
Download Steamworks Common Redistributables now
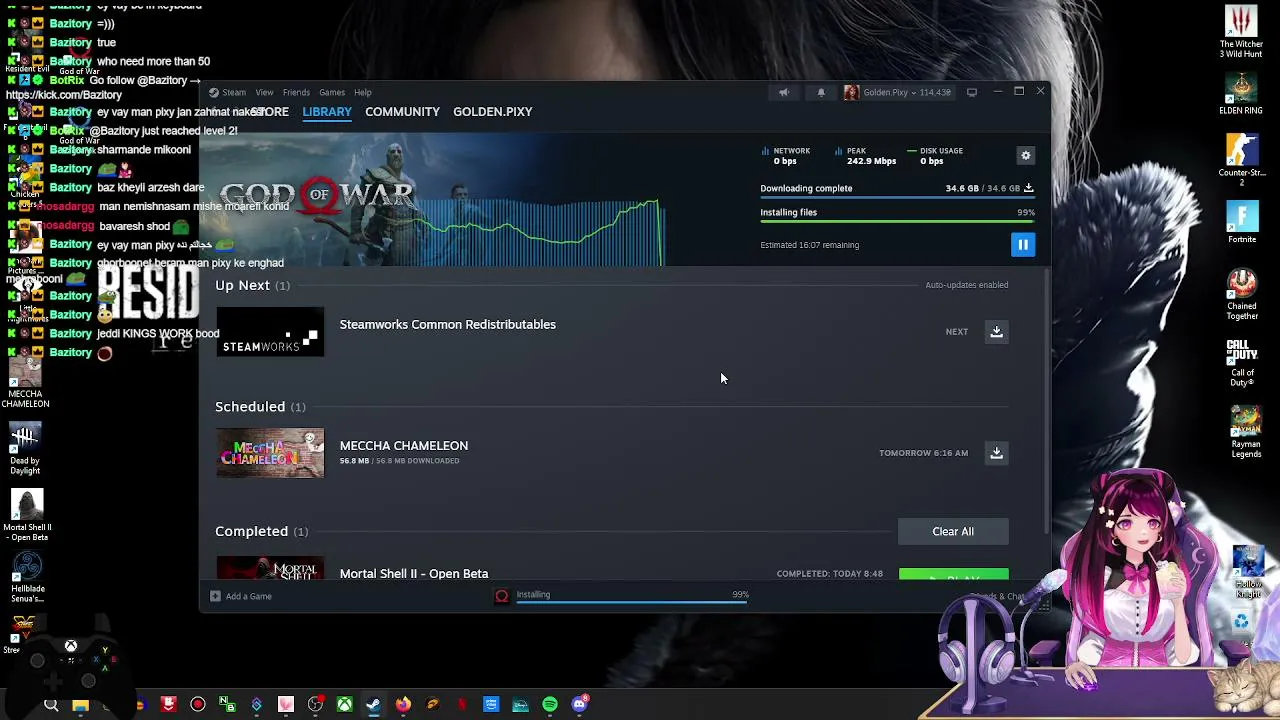pos(996,332)
